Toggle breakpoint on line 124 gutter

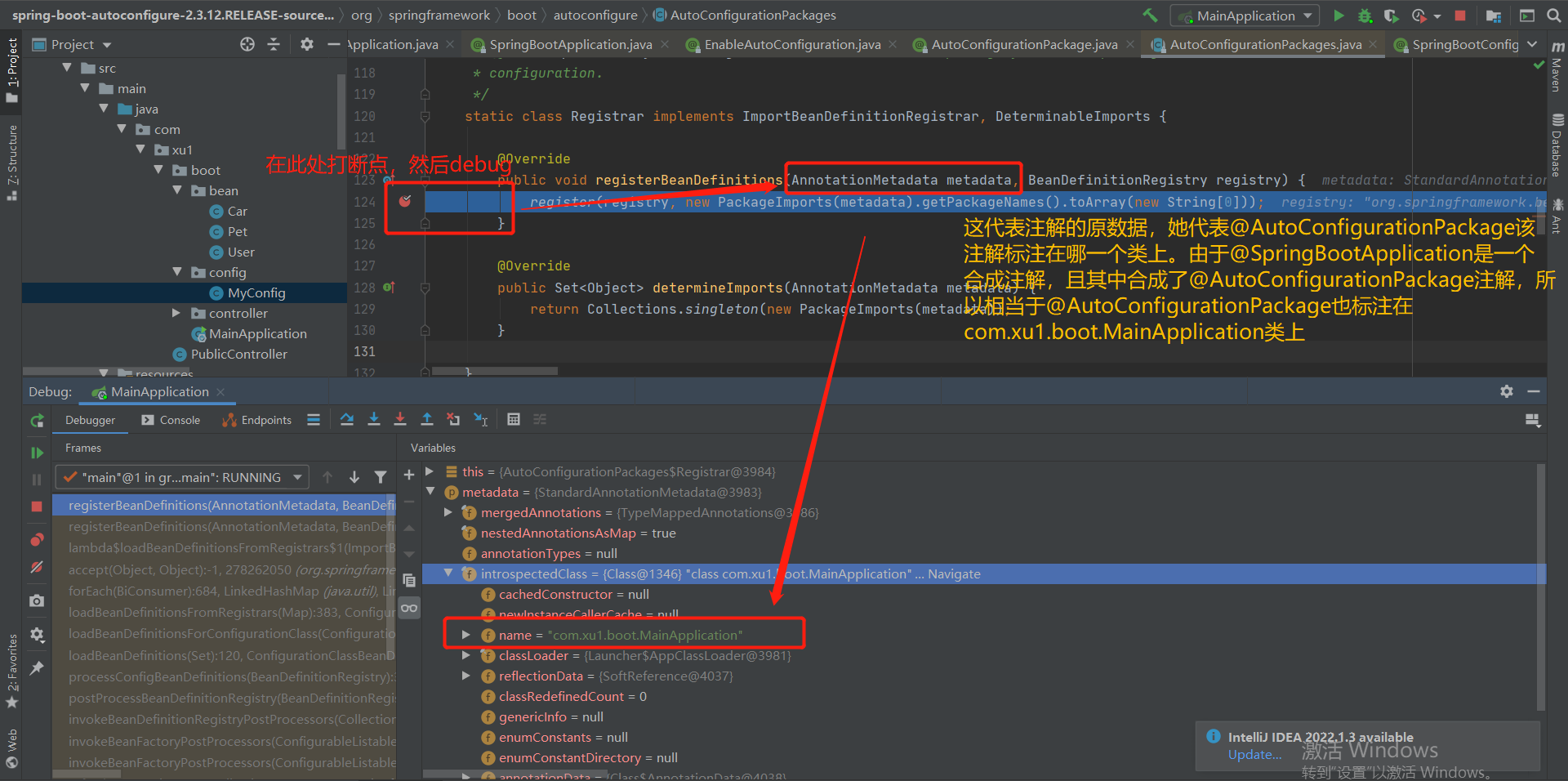tap(405, 201)
